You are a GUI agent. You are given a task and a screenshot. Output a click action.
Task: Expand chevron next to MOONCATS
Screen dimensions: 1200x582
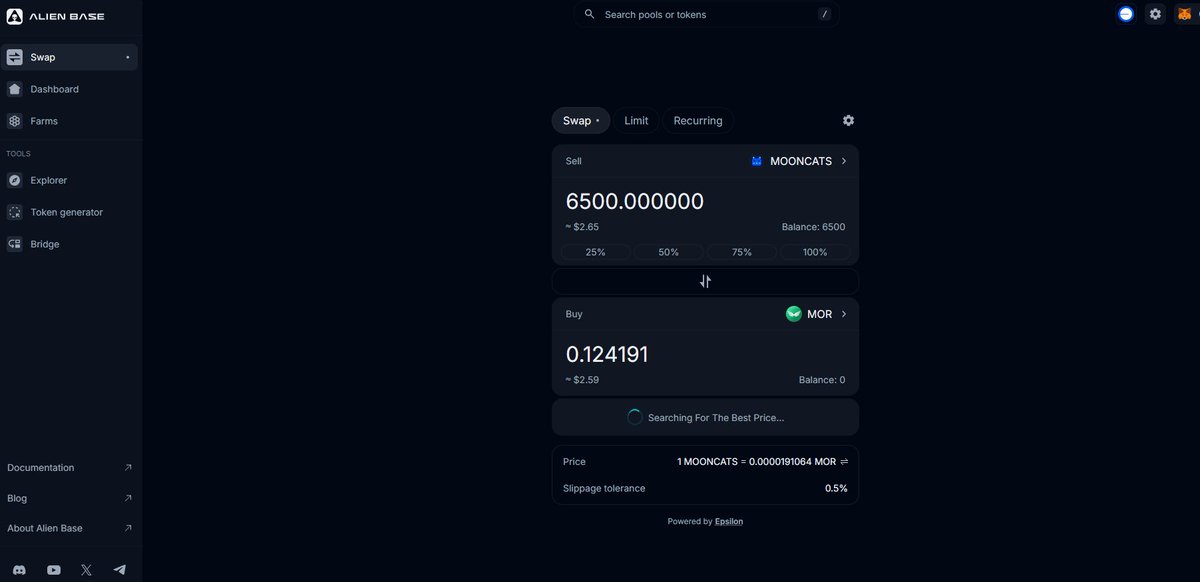[844, 161]
